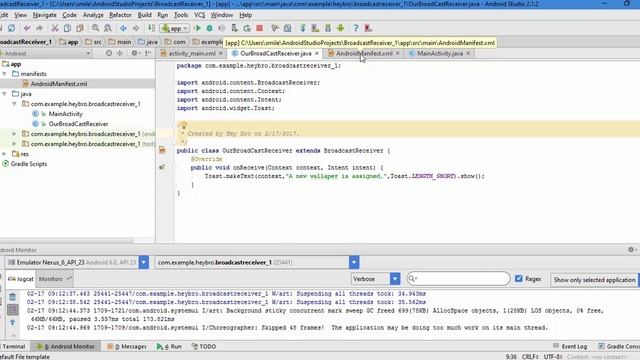
Task: Open Show only selected application filter
Action: (x=594, y=280)
